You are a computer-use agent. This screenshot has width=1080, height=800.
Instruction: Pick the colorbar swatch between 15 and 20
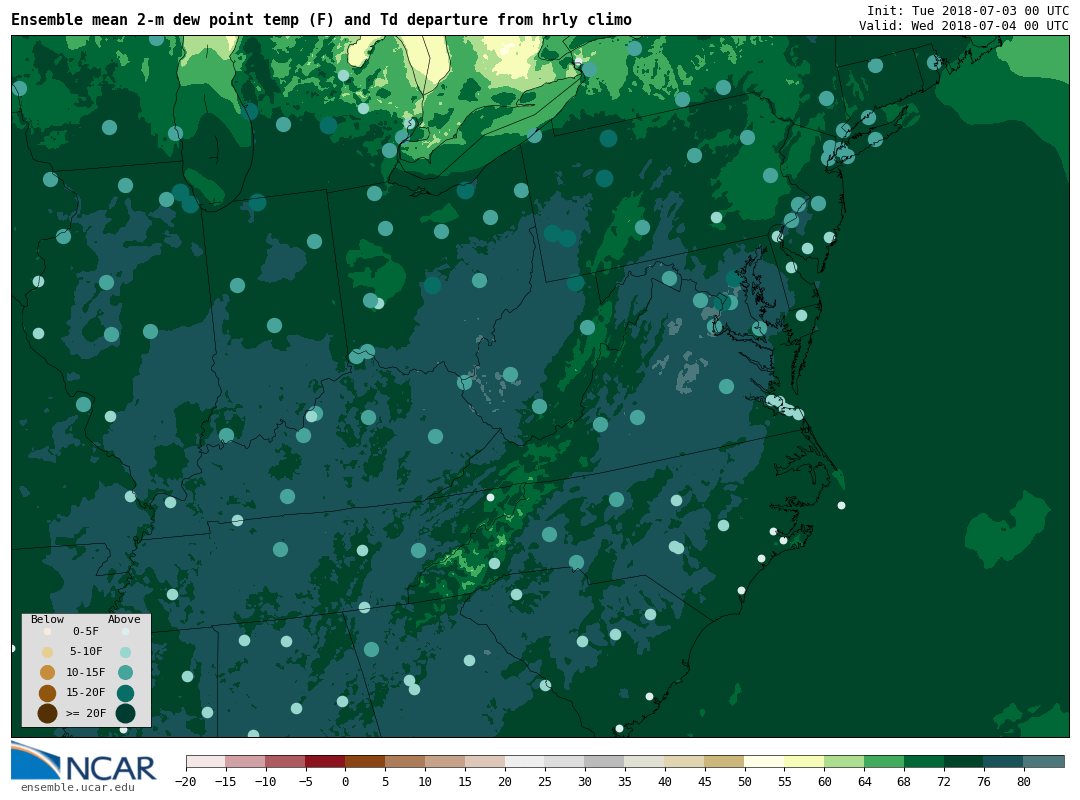coord(485,761)
